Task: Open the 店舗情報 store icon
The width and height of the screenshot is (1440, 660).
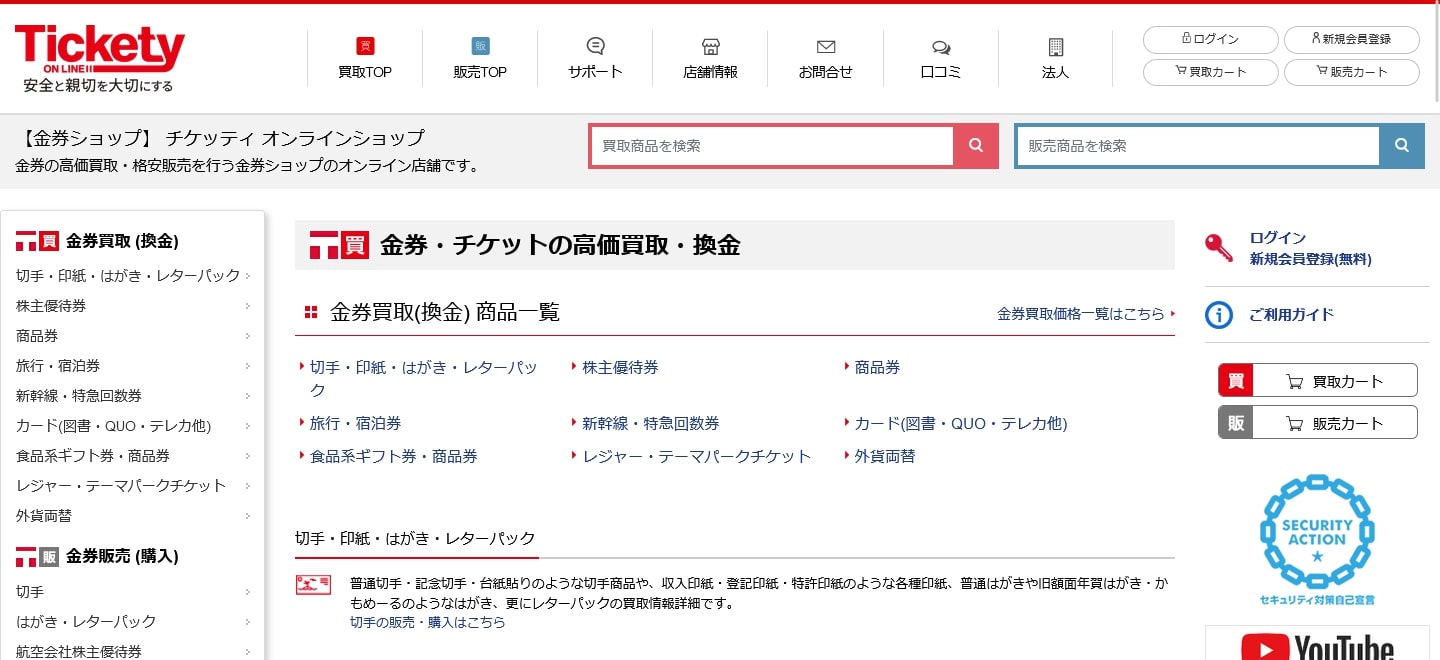Action: [710, 47]
